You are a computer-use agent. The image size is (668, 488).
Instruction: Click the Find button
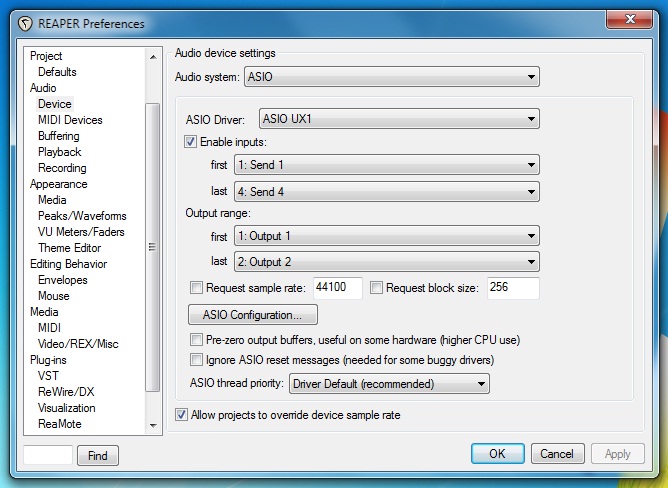point(98,456)
